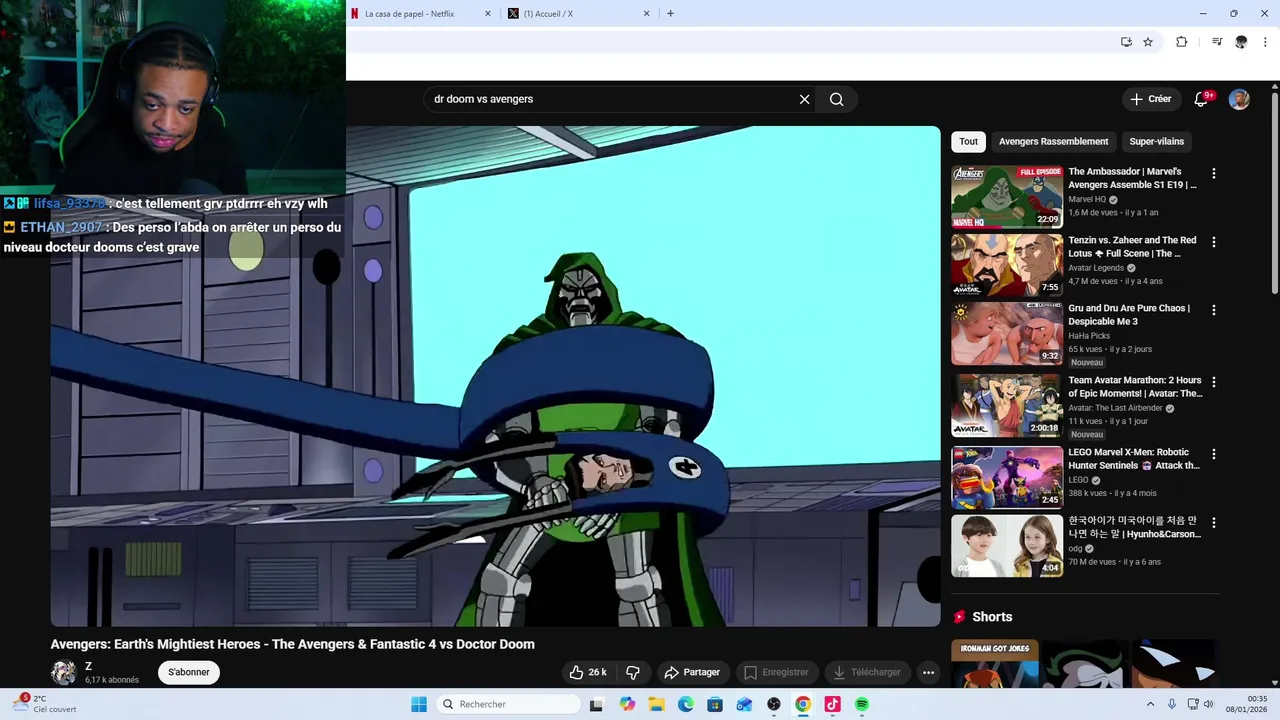1280x720 pixels.
Task: Close the La casa de papel Netflix tab
Action: tap(488, 13)
